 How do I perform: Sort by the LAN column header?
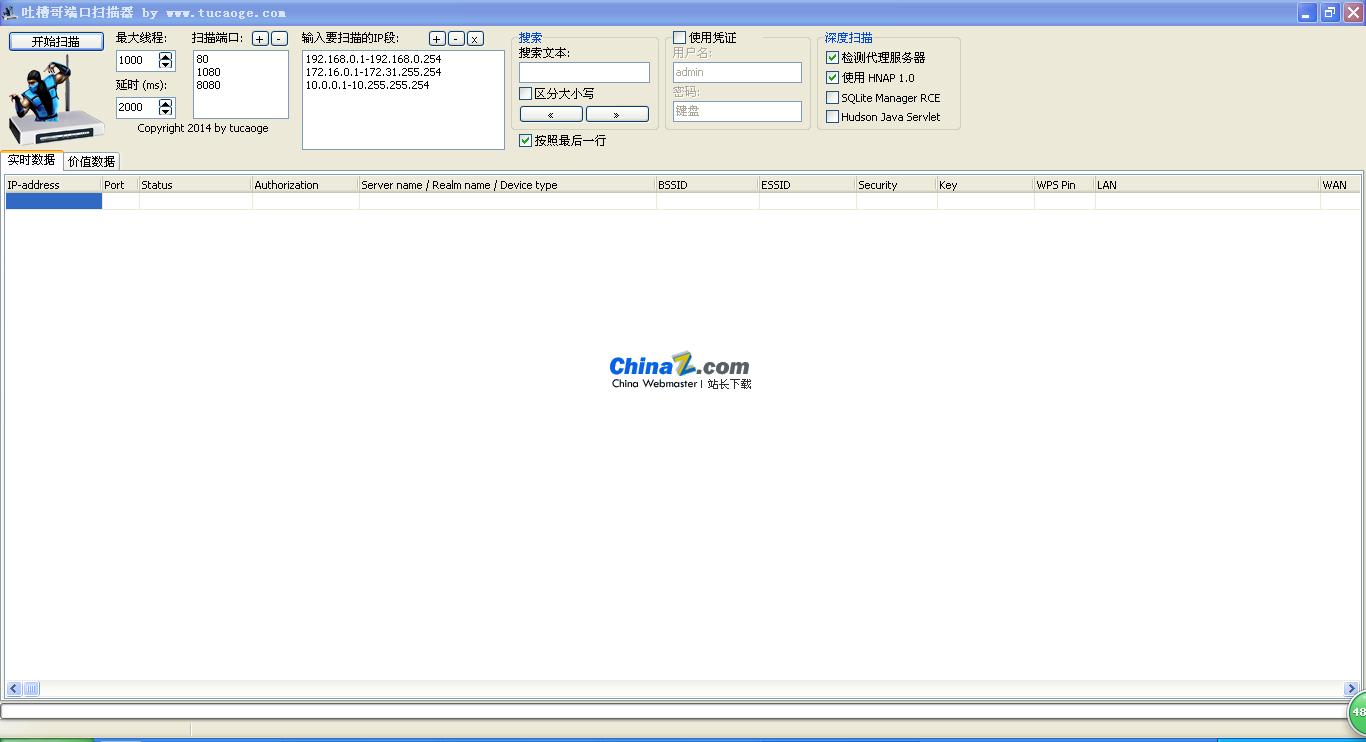pos(1207,185)
